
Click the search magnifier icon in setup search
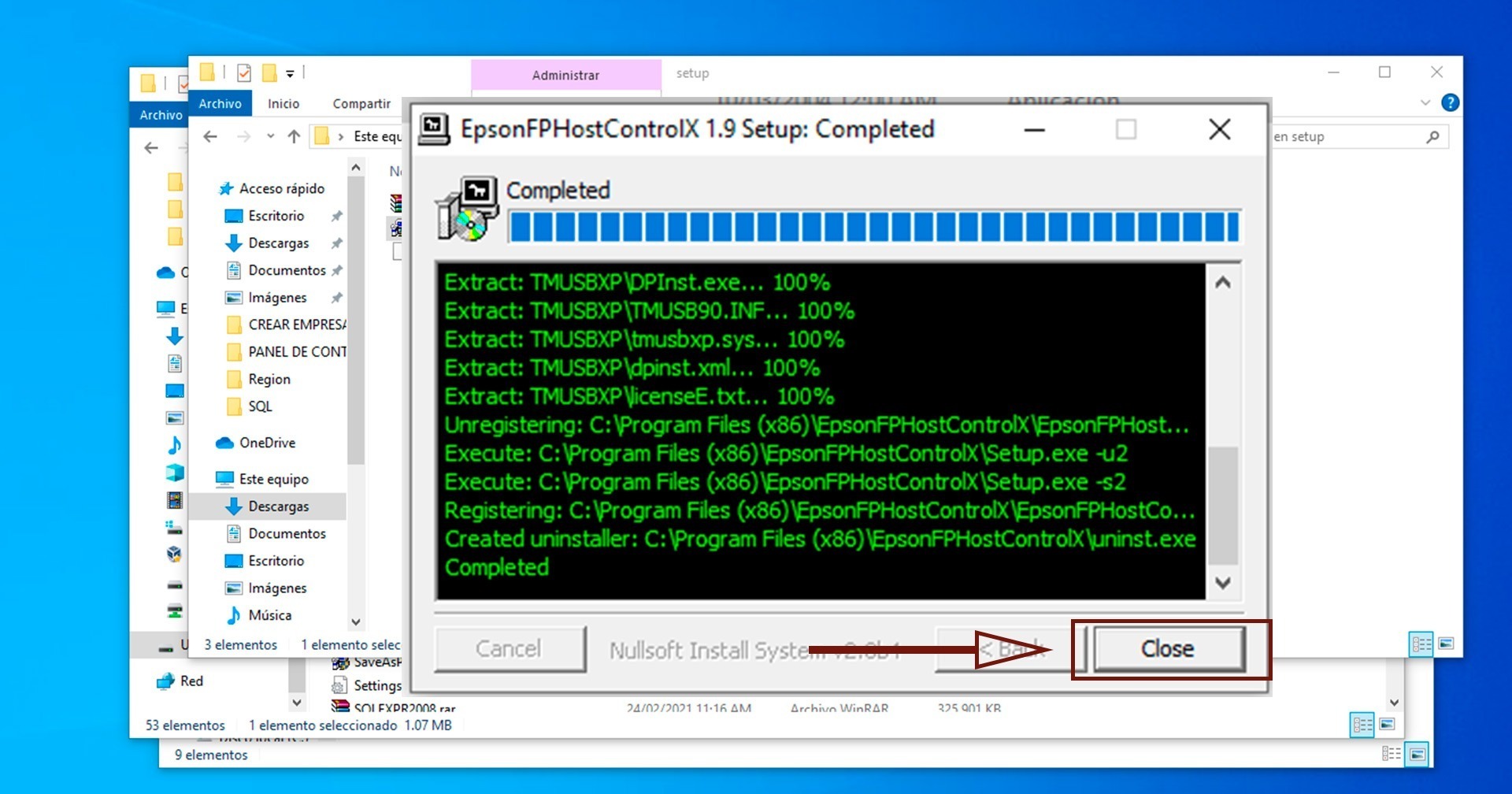pyautogui.click(x=1432, y=137)
